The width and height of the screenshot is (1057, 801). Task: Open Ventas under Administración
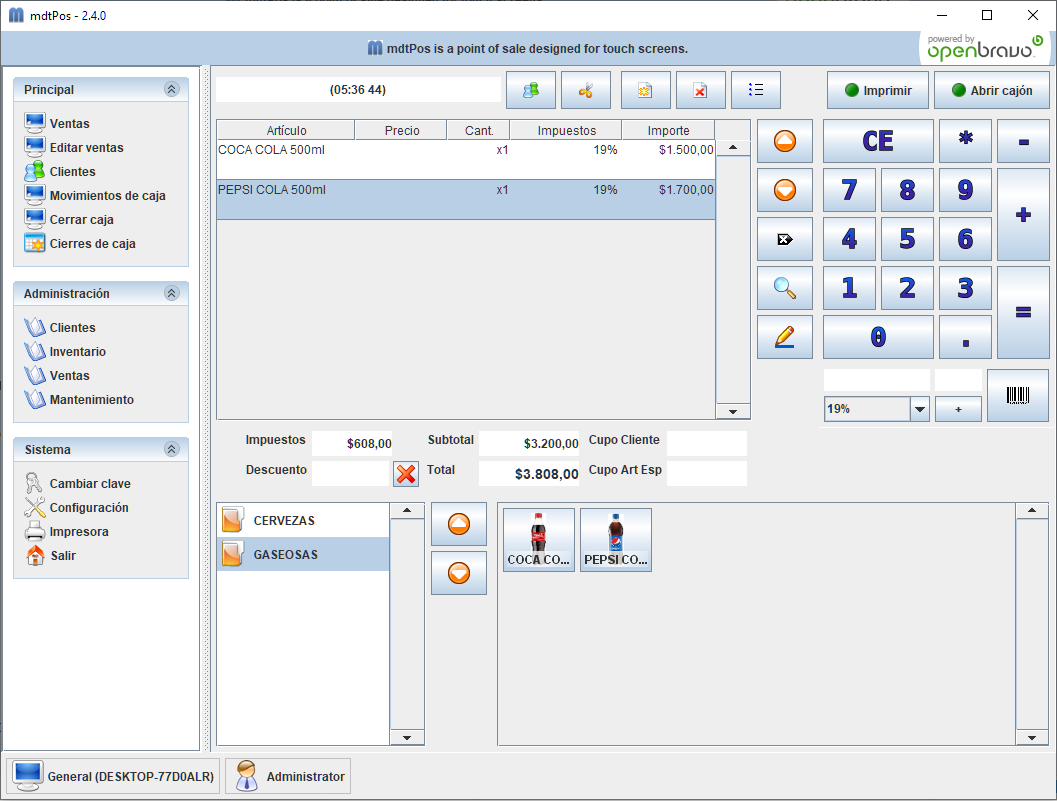57,376
